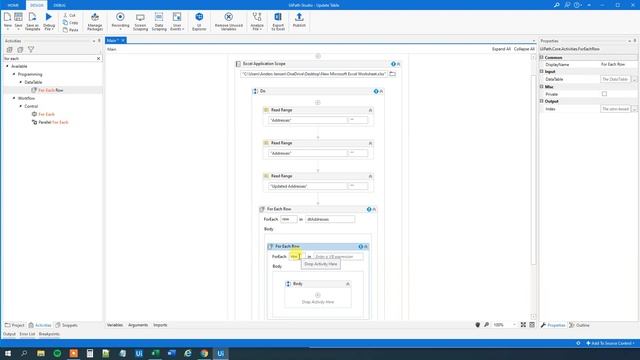This screenshot has width=640, height=360.
Task: Open Windows Start menu
Action: tap(8, 353)
